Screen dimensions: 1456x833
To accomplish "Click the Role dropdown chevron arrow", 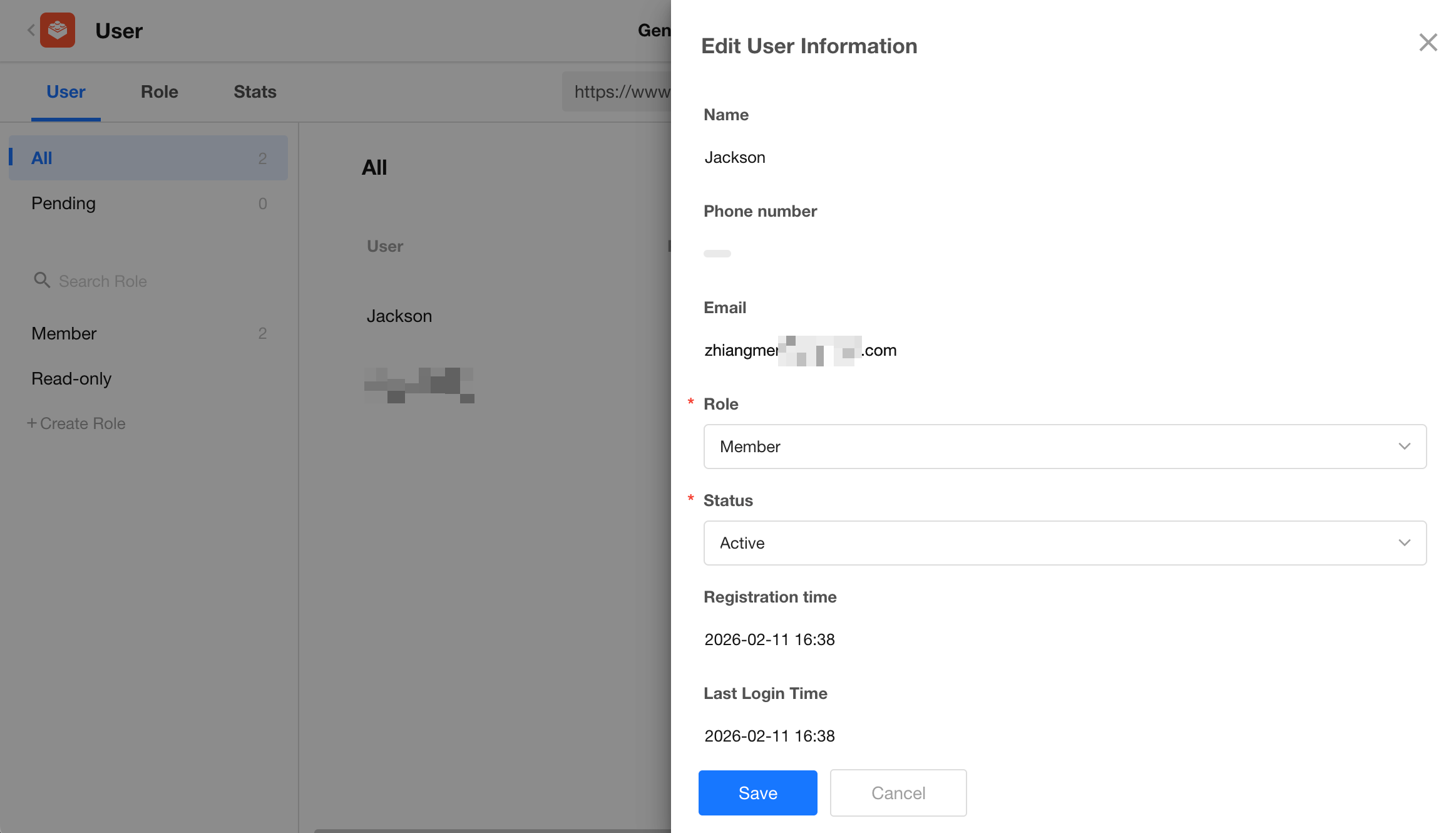I will coord(1404,447).
